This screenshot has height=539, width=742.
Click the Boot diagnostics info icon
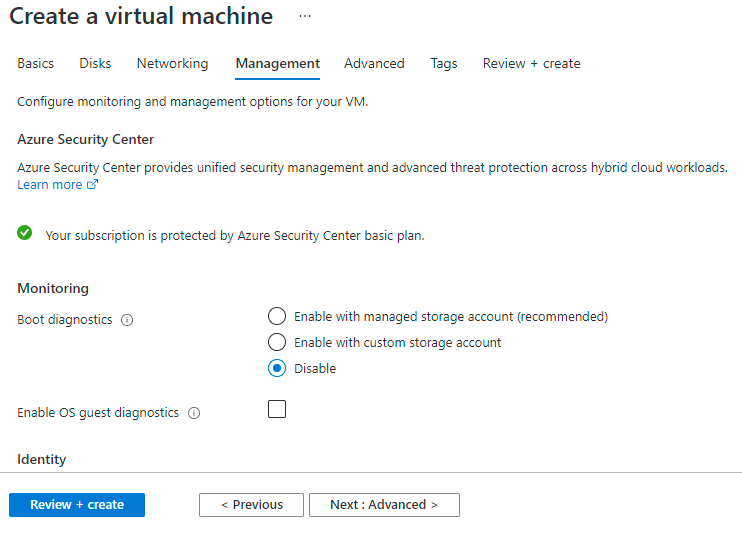point(127,321)
